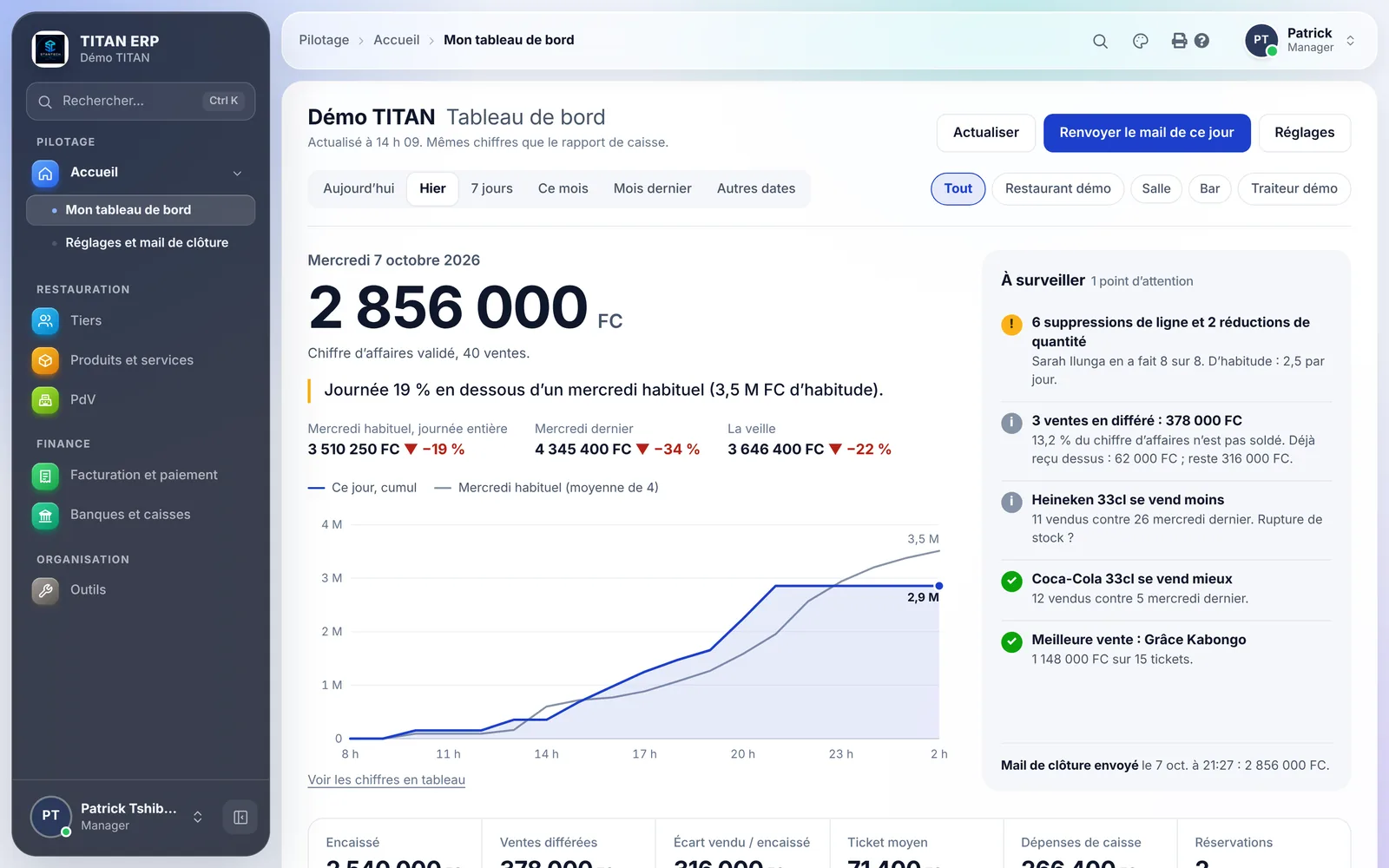Screen dimensions: 1389x868
Task: Open the Autres dates picker
Action: pyautogui.click(x=756, y=189)
